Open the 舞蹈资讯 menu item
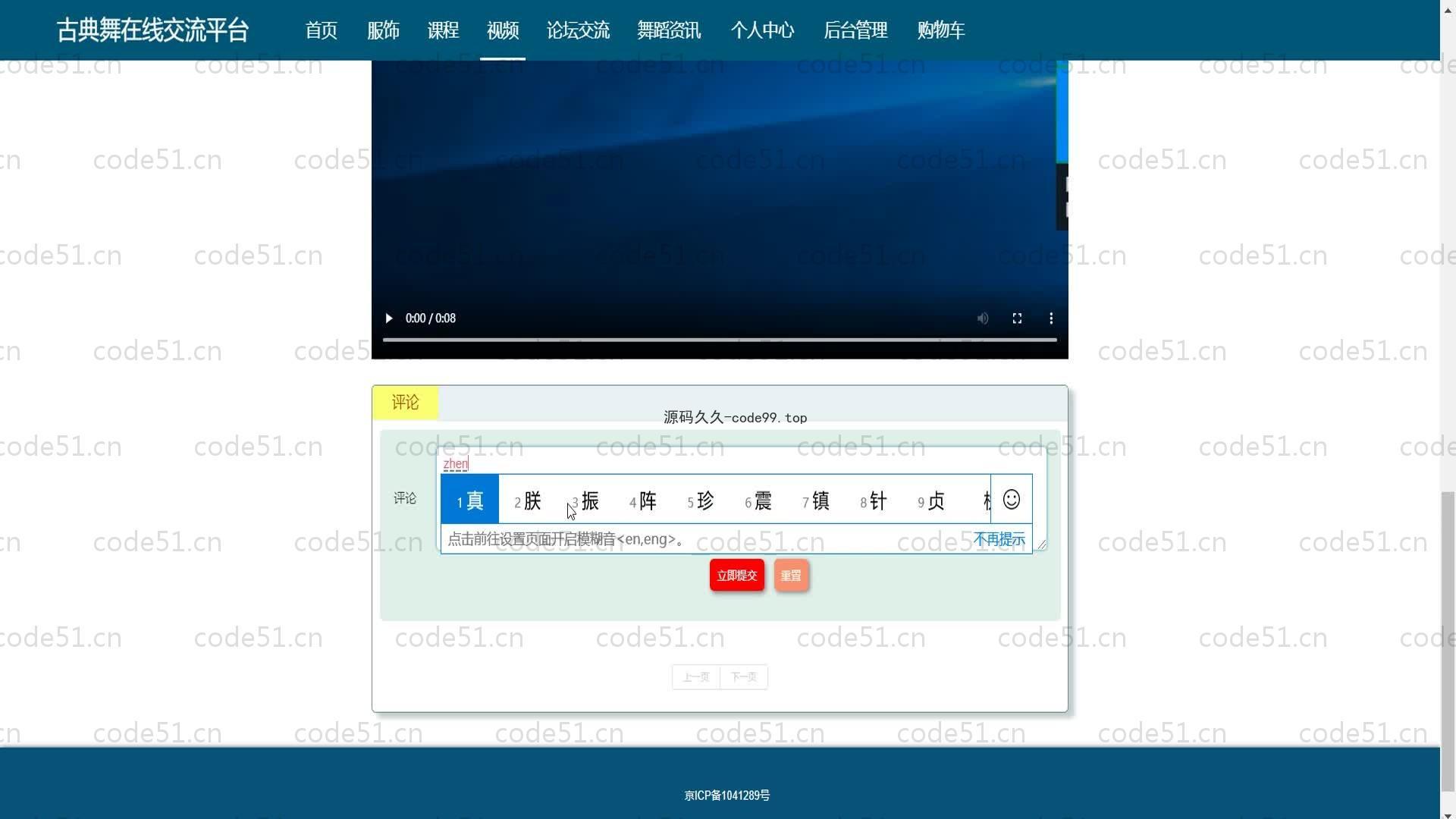Screen dimensions: 1456x819 669,30
